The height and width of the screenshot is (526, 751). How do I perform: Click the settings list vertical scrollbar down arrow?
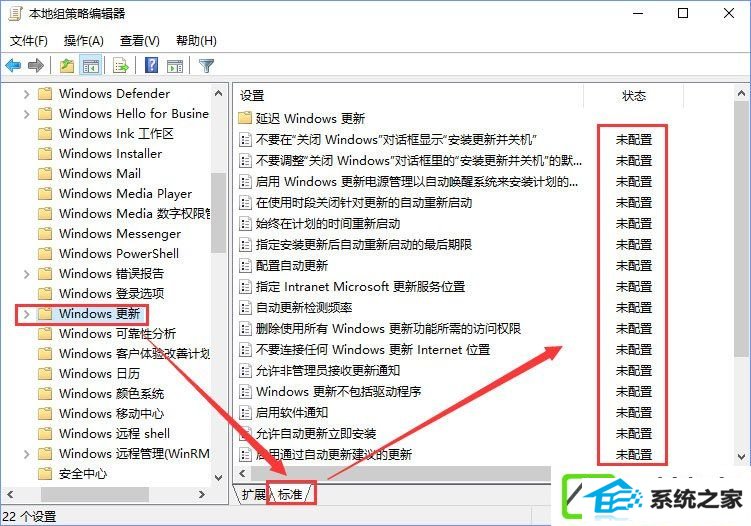coord(741,457)
